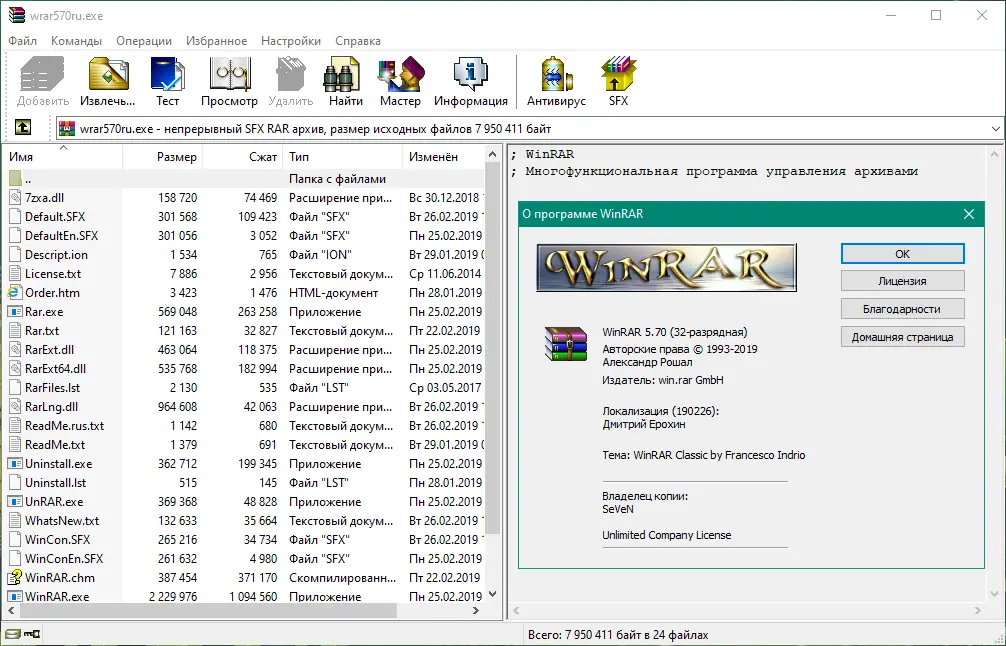Select the RarExt64.dll entry
1006x646 pixels.
click(x=246, y=369)
